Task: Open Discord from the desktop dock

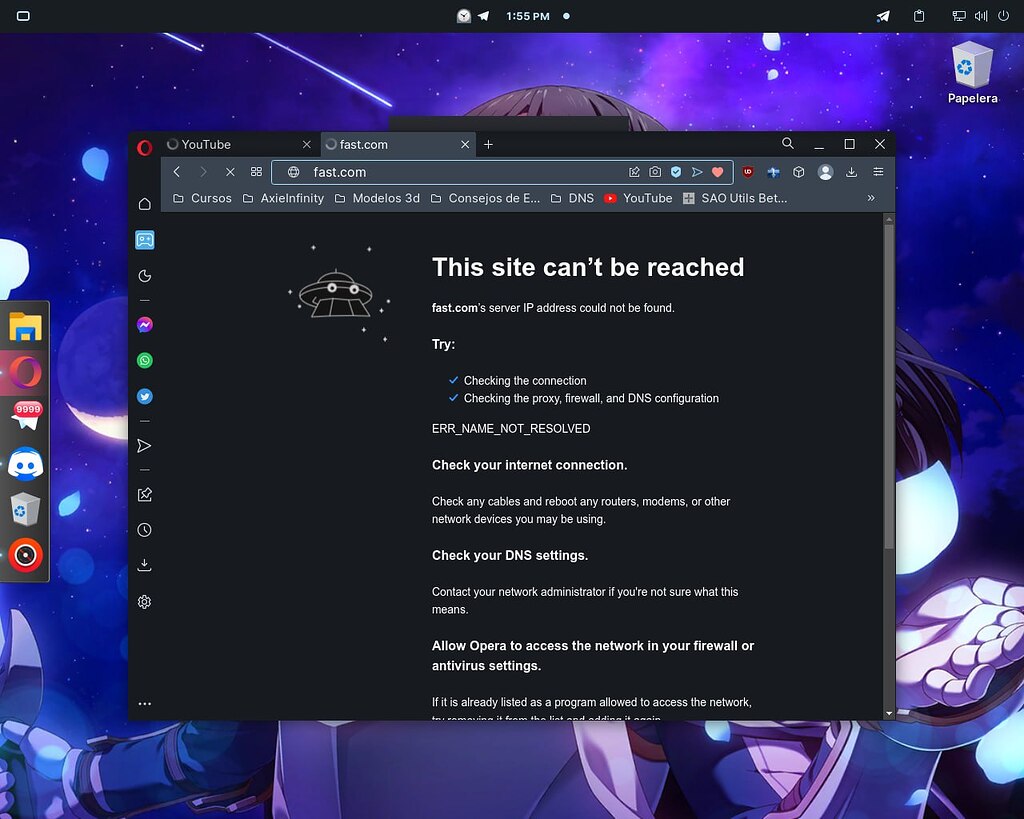Action: pyautogui.click(x=24, y=463)
